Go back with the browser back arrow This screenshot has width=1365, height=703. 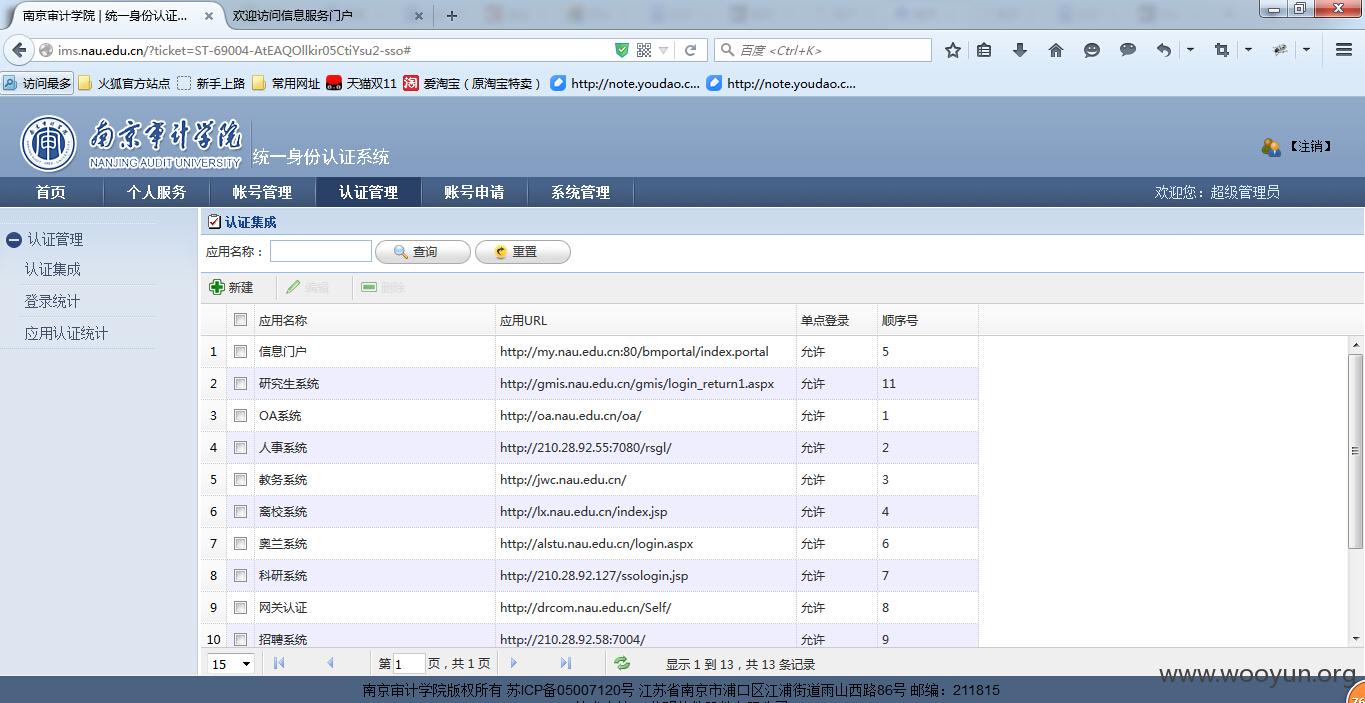(x=19, y=50)
